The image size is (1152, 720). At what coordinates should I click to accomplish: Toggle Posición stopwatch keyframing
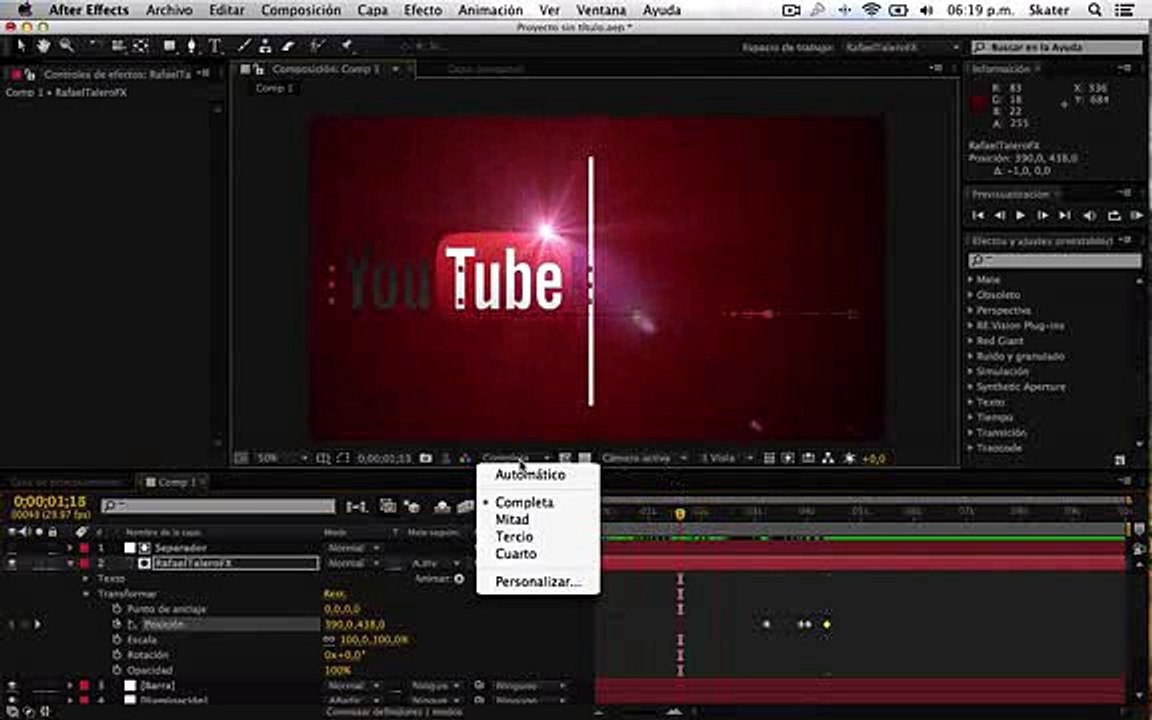click(x=117, y=624)
